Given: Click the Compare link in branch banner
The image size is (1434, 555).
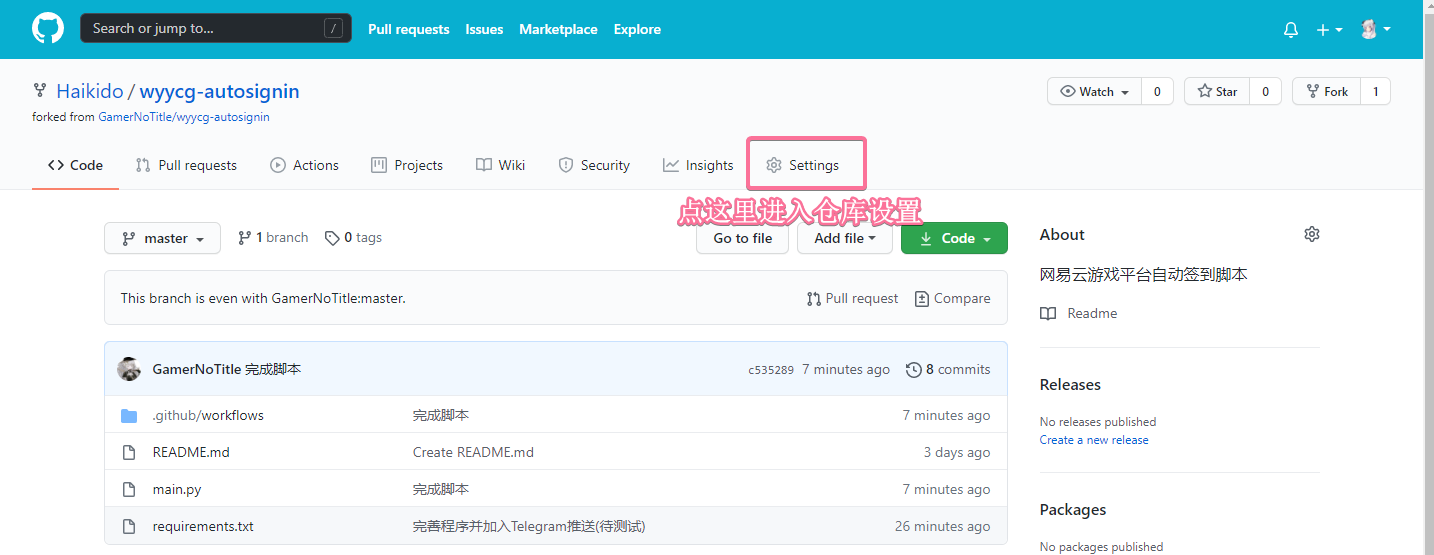Looking at the screenshot, I should (953, 298).
